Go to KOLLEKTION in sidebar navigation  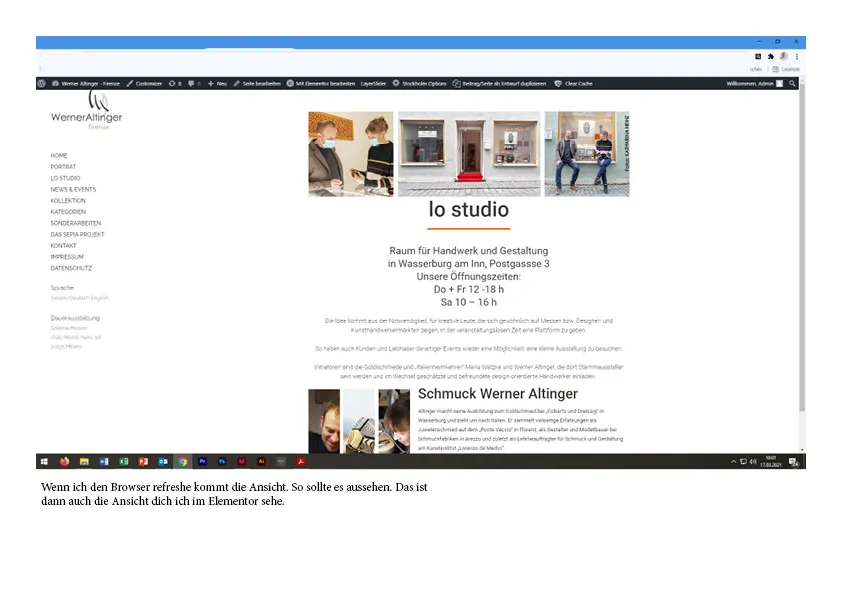click(x=68, y=201)
